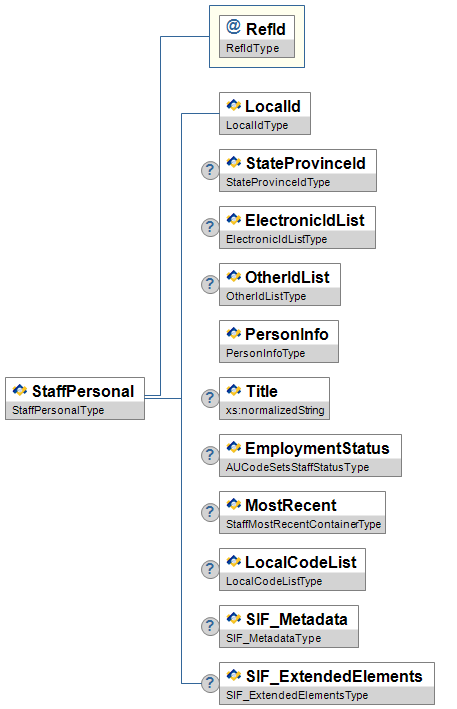Click the question mark beside SIF_ExtendedElements
The width and height of the screenshot is (457, 709).
coord(210,683)
